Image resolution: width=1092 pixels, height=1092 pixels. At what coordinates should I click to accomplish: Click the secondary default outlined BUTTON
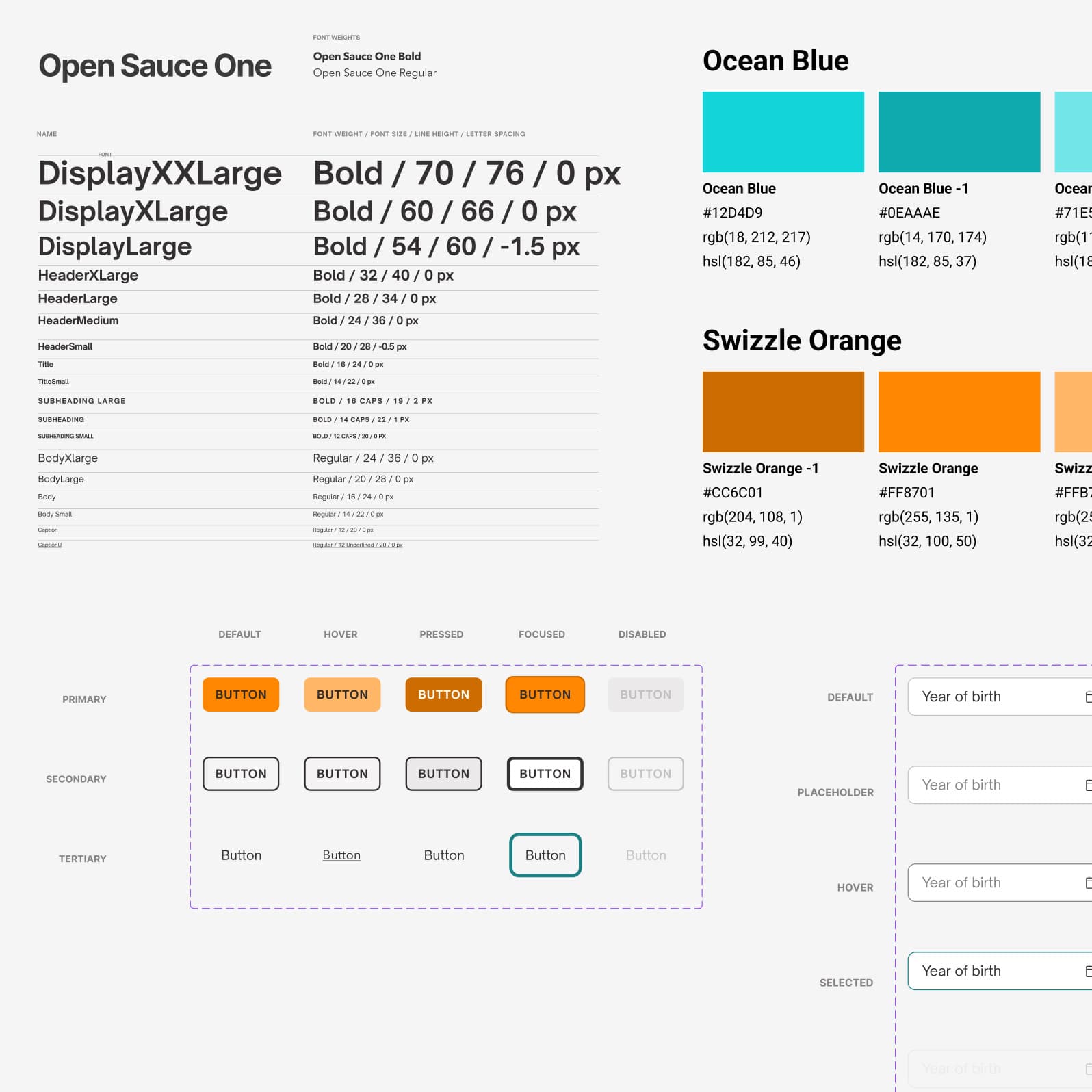[241, 774]
